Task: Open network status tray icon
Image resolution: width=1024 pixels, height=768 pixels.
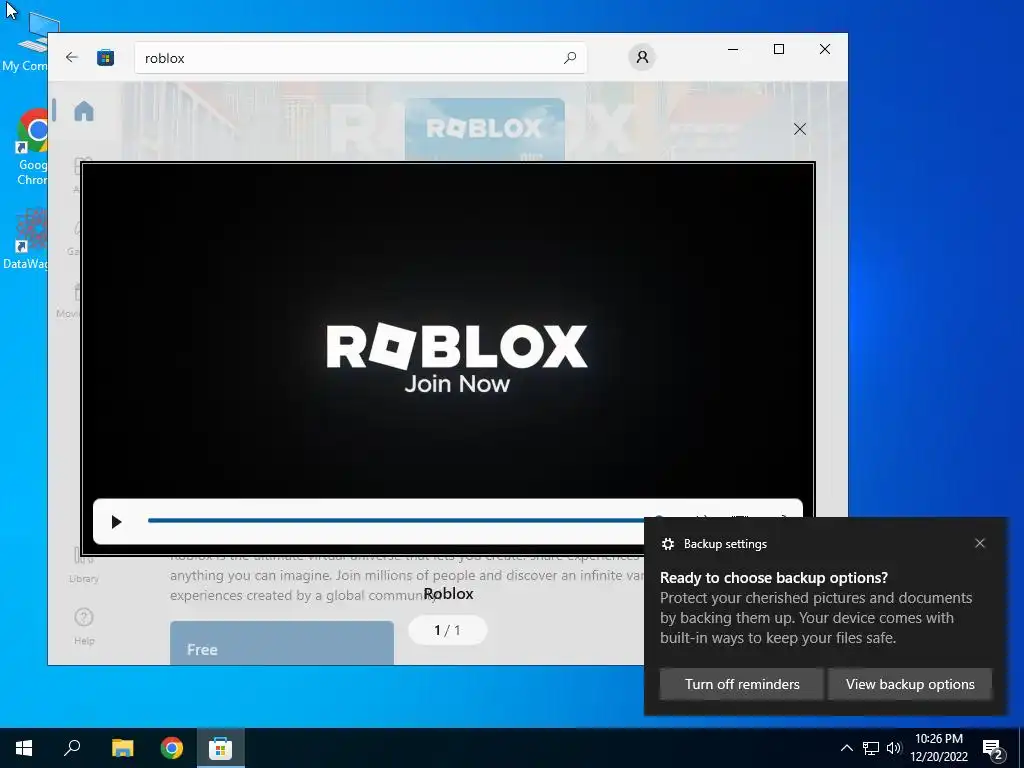Action: tap(871, 748)
